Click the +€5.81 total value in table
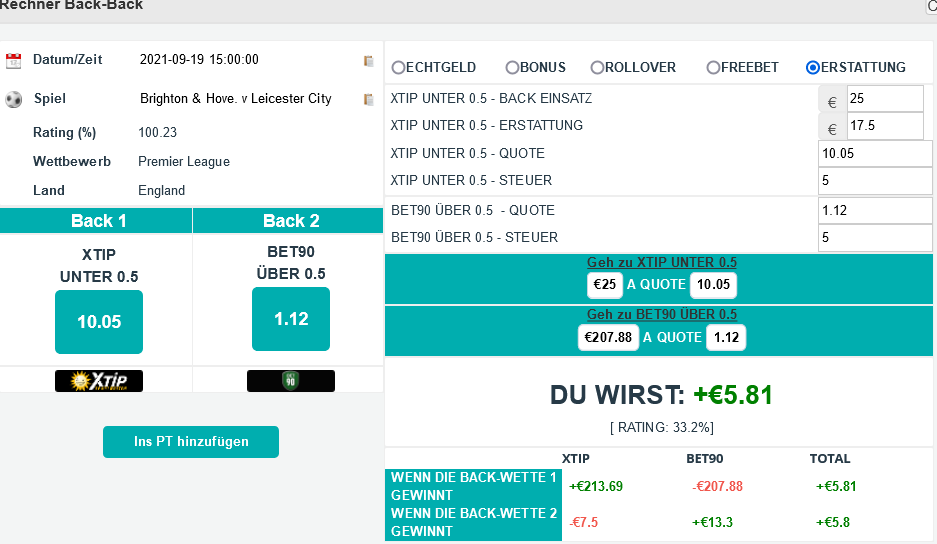 pos(836,487)
